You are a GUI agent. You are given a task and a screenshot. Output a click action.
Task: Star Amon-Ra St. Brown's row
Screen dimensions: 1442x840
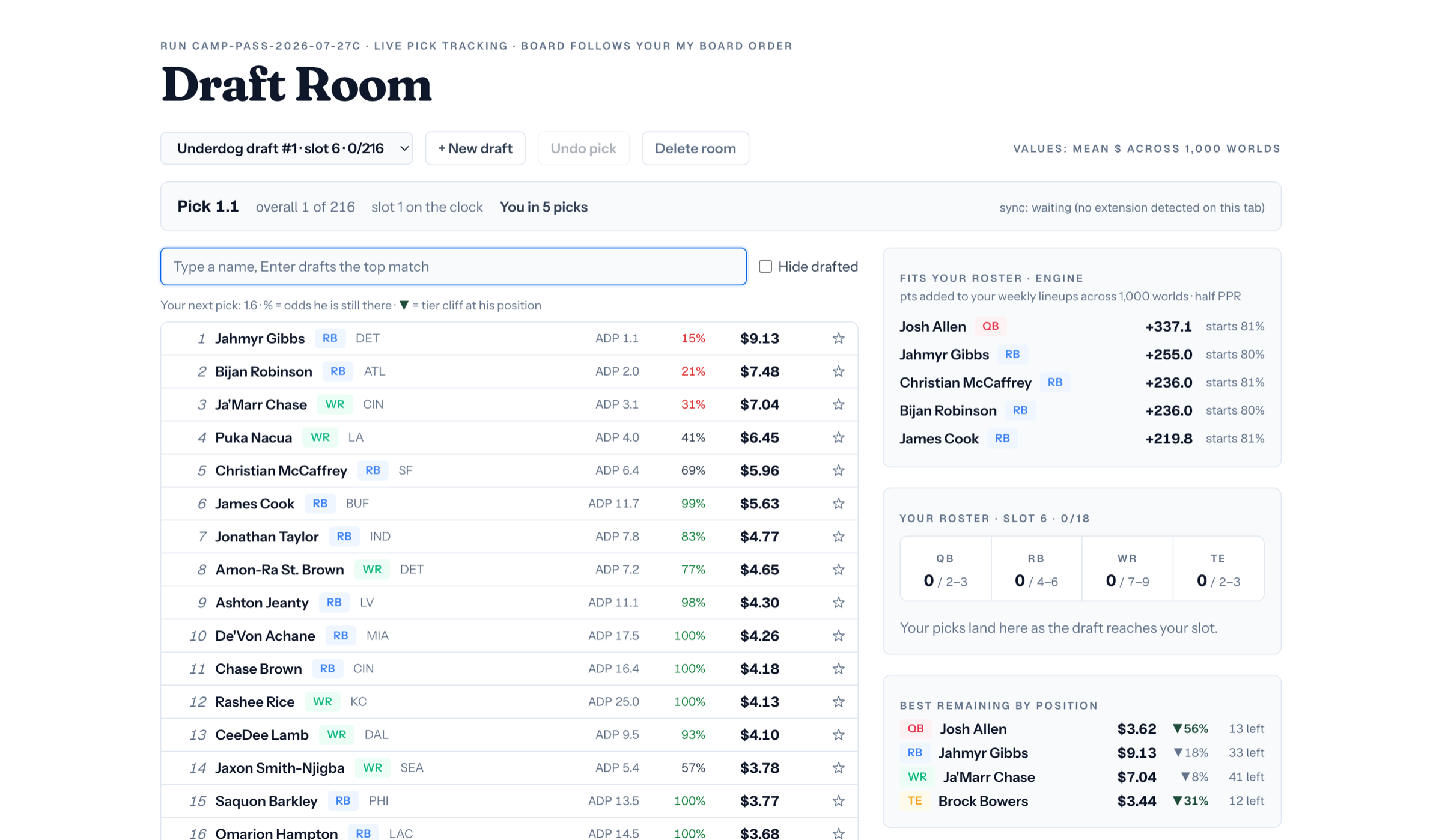[838, 570]
